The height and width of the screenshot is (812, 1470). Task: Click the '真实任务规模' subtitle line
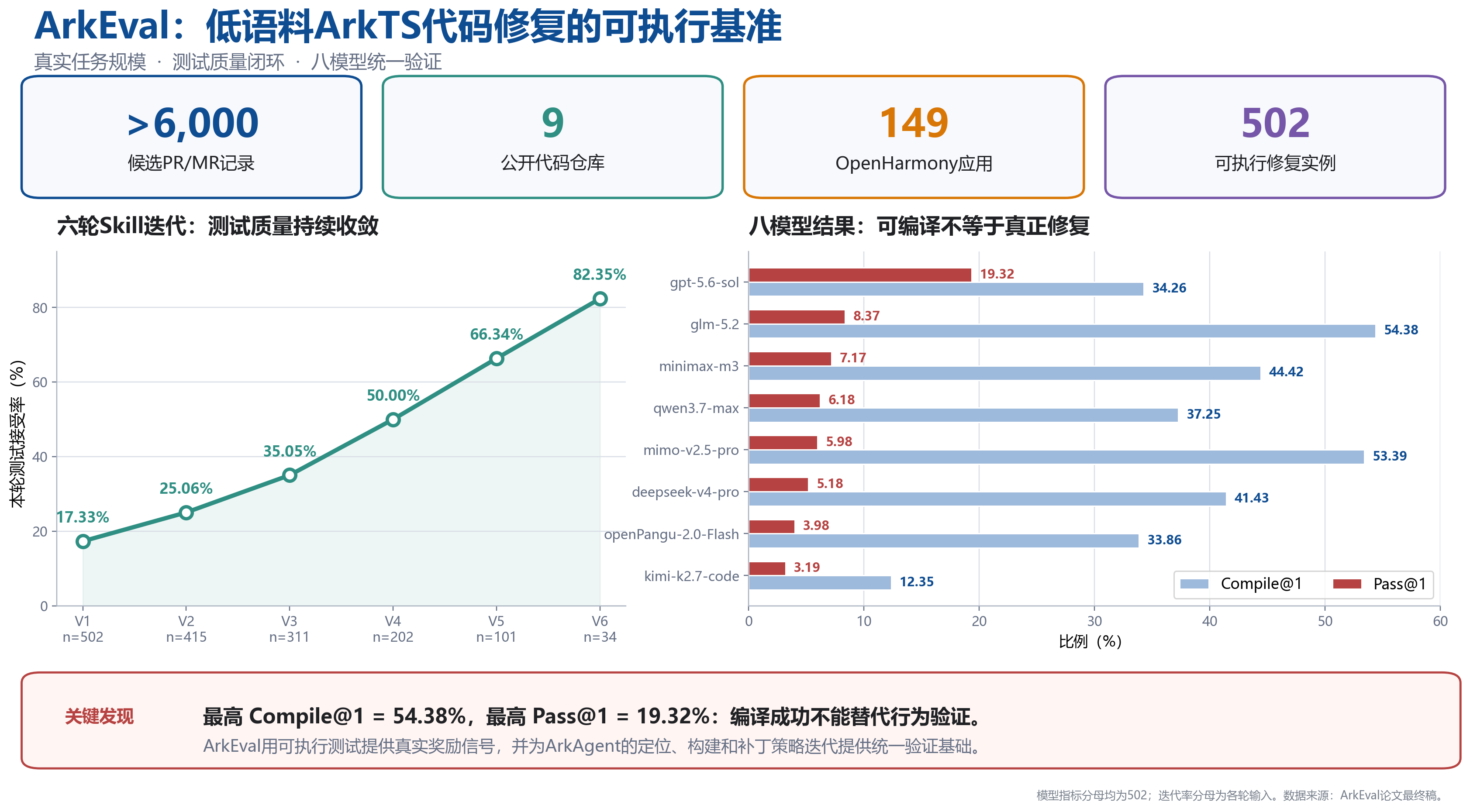[238, 62]
